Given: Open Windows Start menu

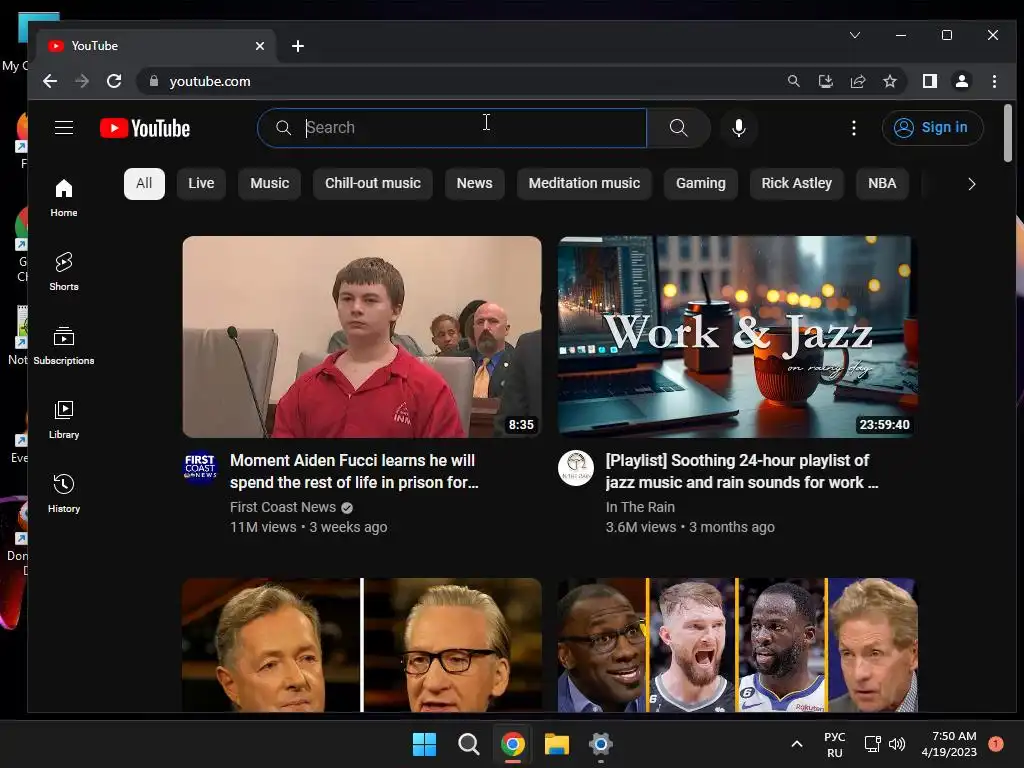Looking at the screenshot, I should coord(424,744).
